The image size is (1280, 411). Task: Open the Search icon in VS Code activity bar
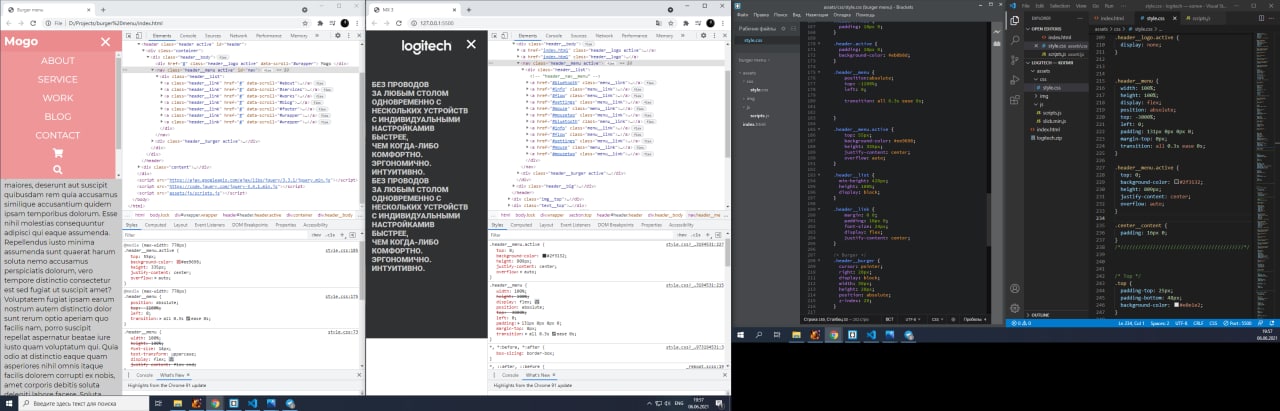[x=1017, y=40]
